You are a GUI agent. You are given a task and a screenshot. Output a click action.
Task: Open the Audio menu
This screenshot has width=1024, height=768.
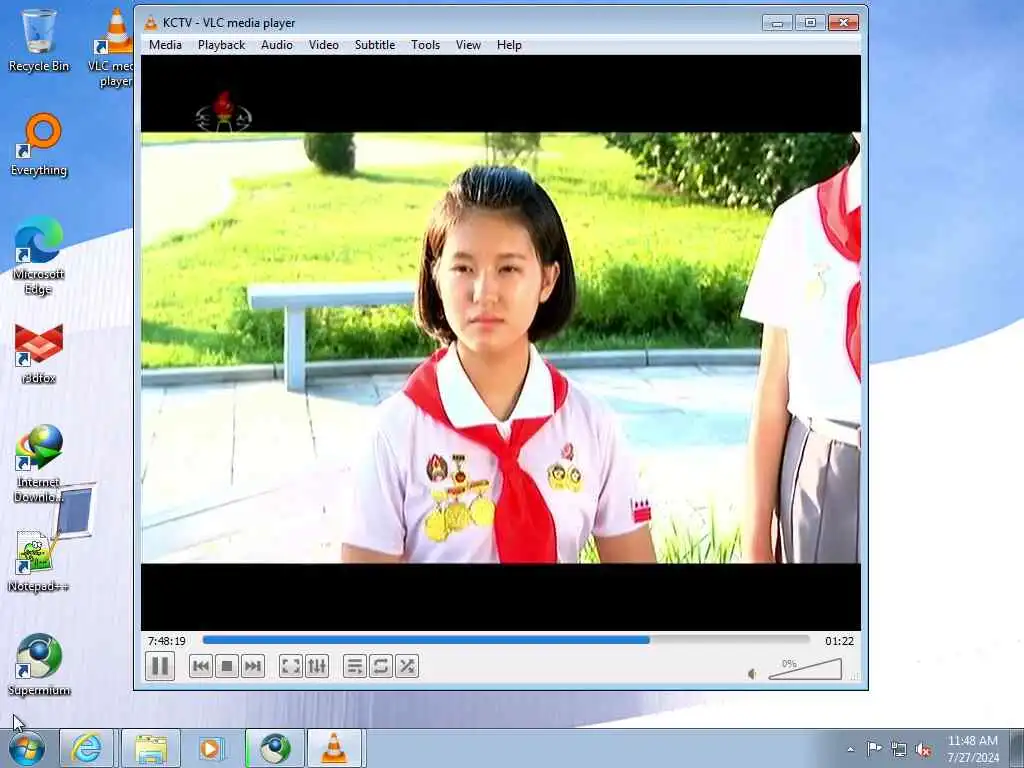click(x=277, y=45)
